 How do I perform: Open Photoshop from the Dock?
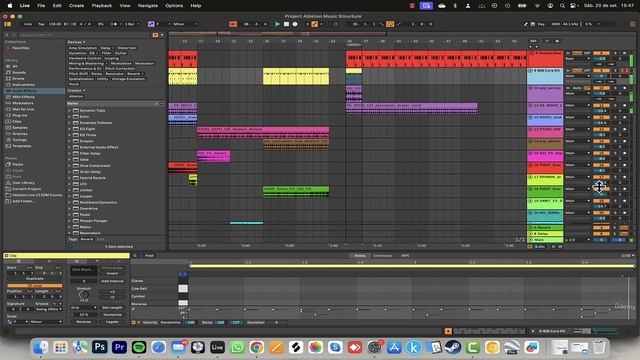[100, 347]
